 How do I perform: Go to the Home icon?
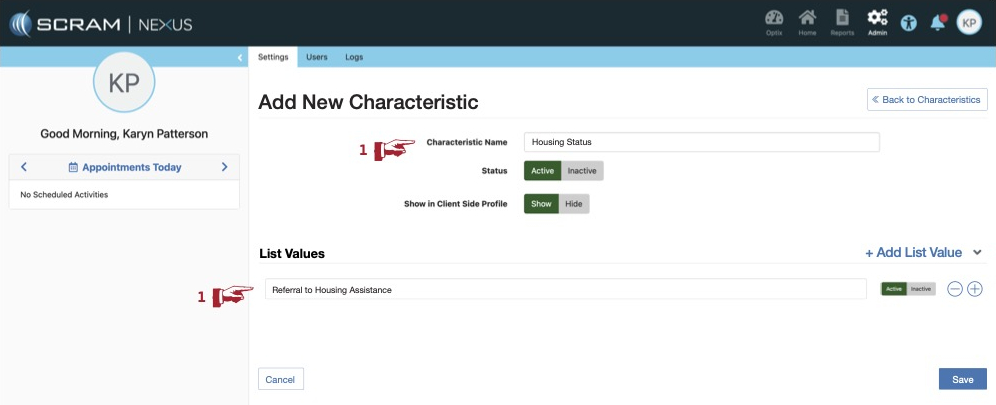[807, 19]
